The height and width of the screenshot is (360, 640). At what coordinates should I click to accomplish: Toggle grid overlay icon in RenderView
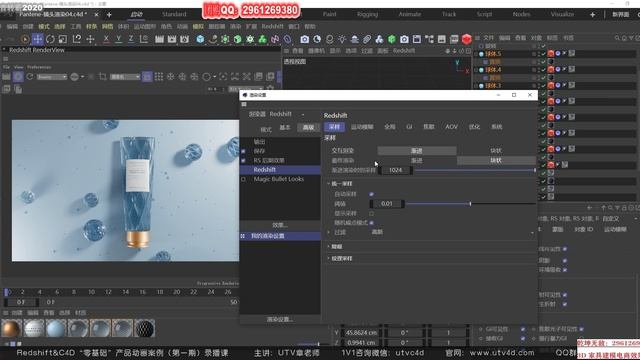(159, 77)
